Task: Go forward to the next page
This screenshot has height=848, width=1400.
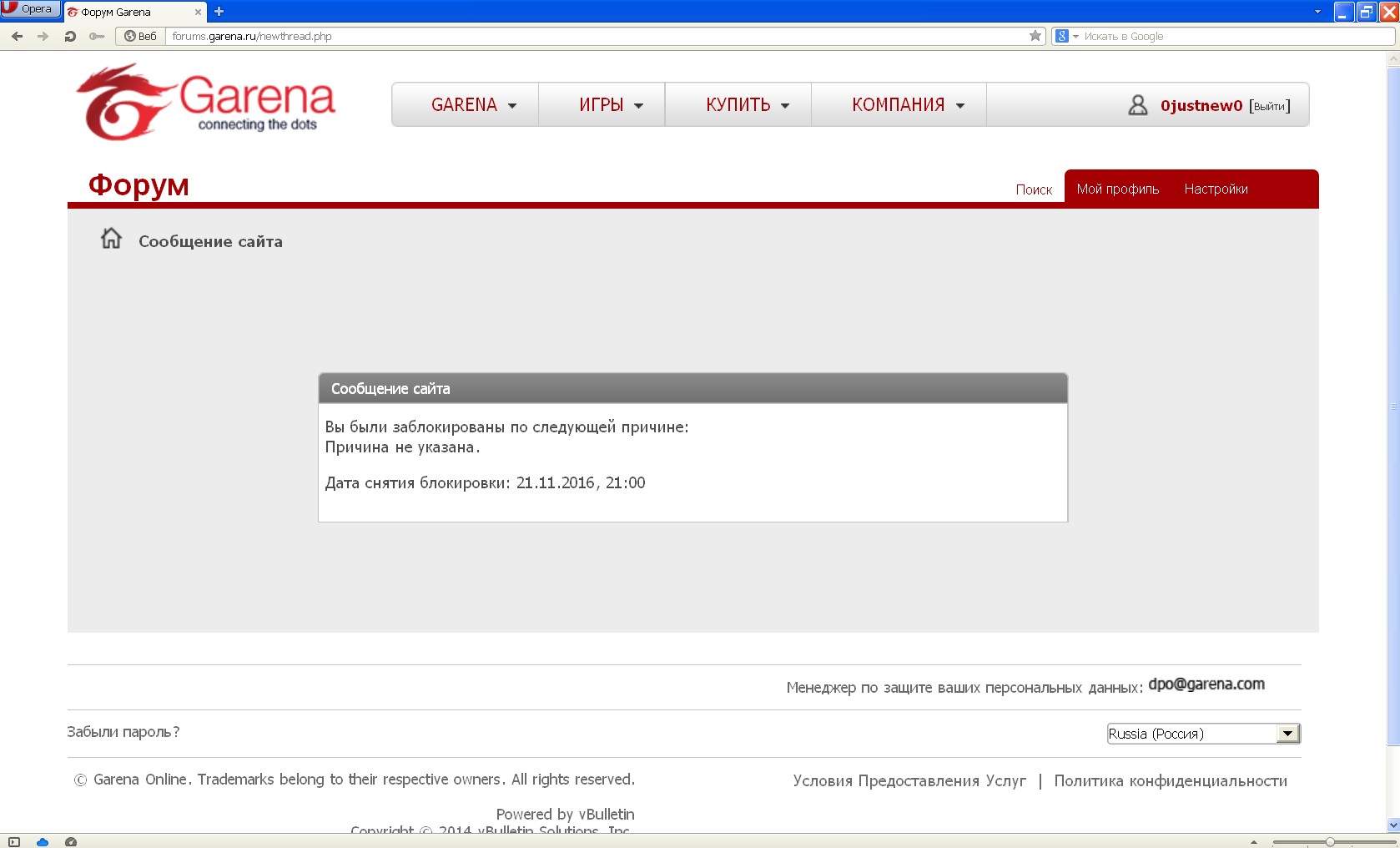Action: 43,36
